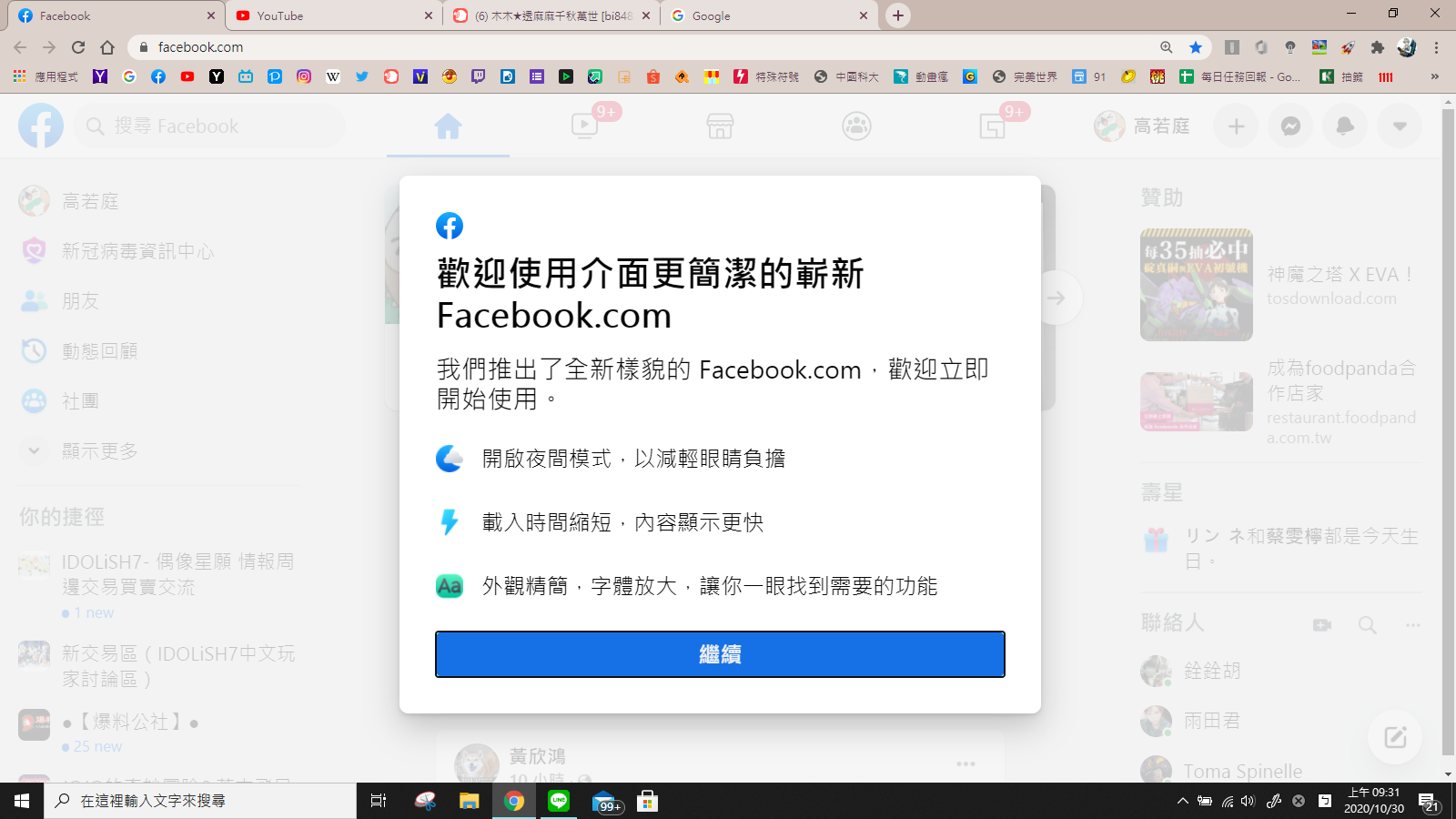Open the Twitter bookmark icon
This screenshot has height=819, width=1456.
(362, 76)
